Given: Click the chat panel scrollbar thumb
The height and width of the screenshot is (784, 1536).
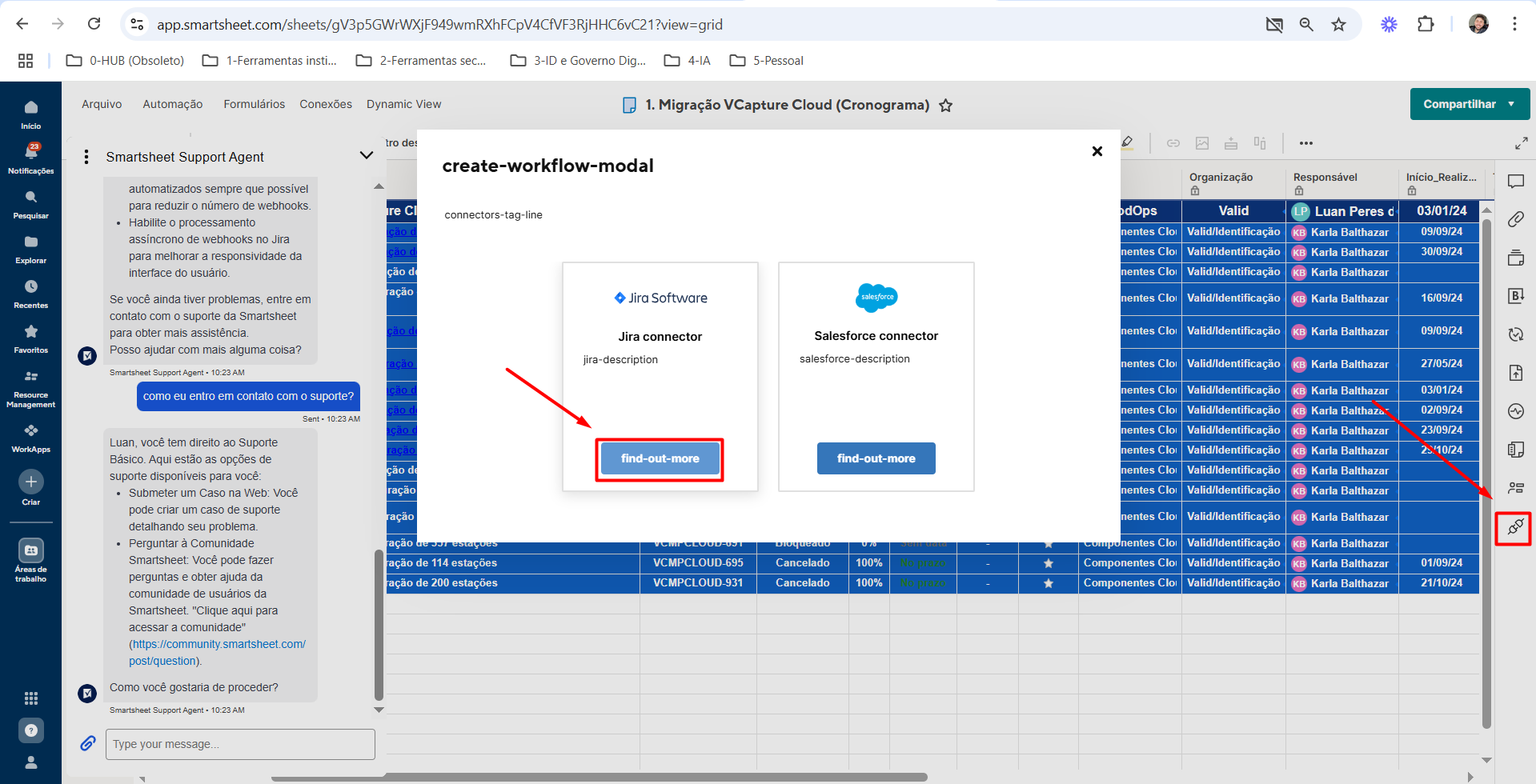Looking at the screenshot, I should (x=379, y=625).
